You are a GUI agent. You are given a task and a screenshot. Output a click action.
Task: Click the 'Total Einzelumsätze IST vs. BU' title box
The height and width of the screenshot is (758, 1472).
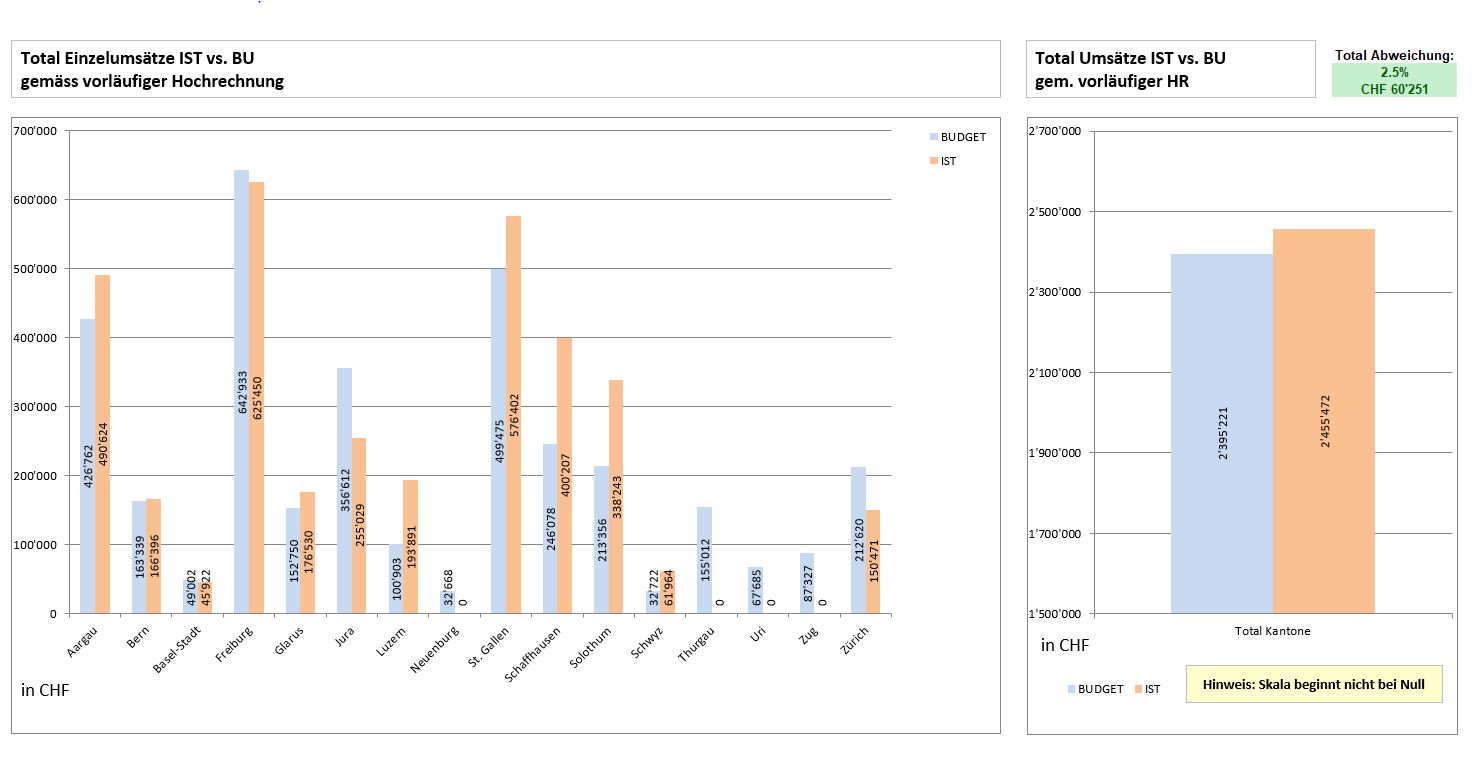pyautogui.click(x=505, y=69)
